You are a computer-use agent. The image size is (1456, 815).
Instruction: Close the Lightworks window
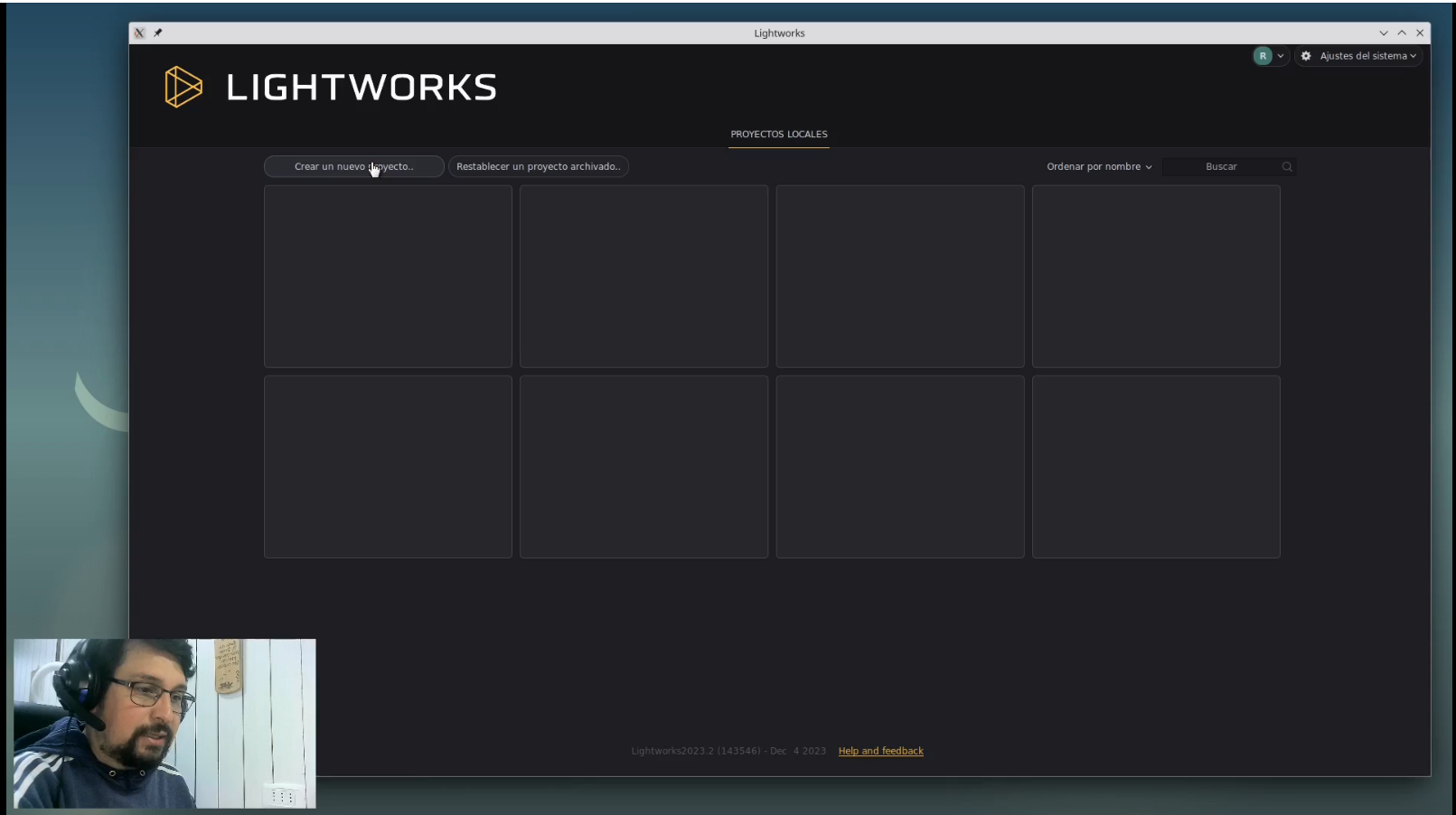click(1420, 33)
